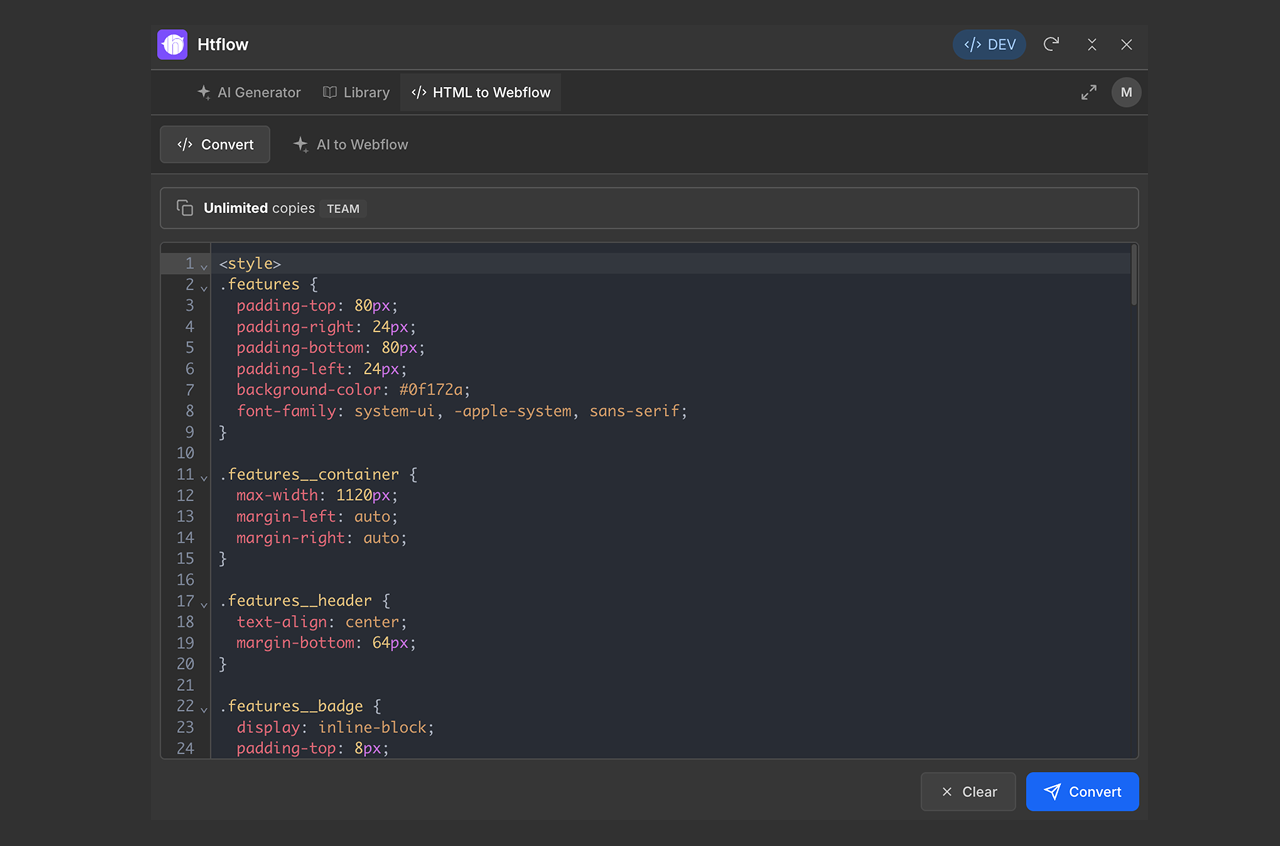Click the code icon on HTML to Webflow
The width and height of the screenshot is (1280, 846).
click(417, 92)
